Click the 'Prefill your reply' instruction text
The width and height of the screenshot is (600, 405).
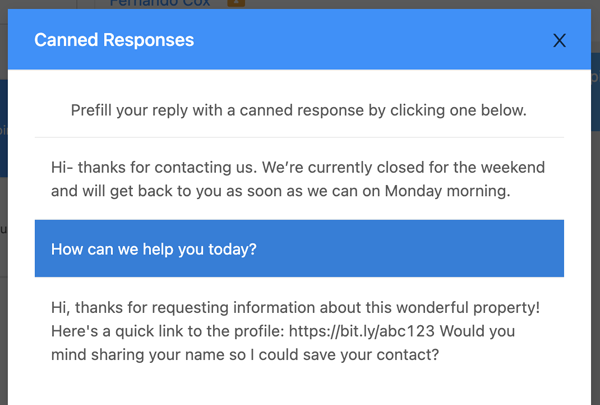coord(298,110)
